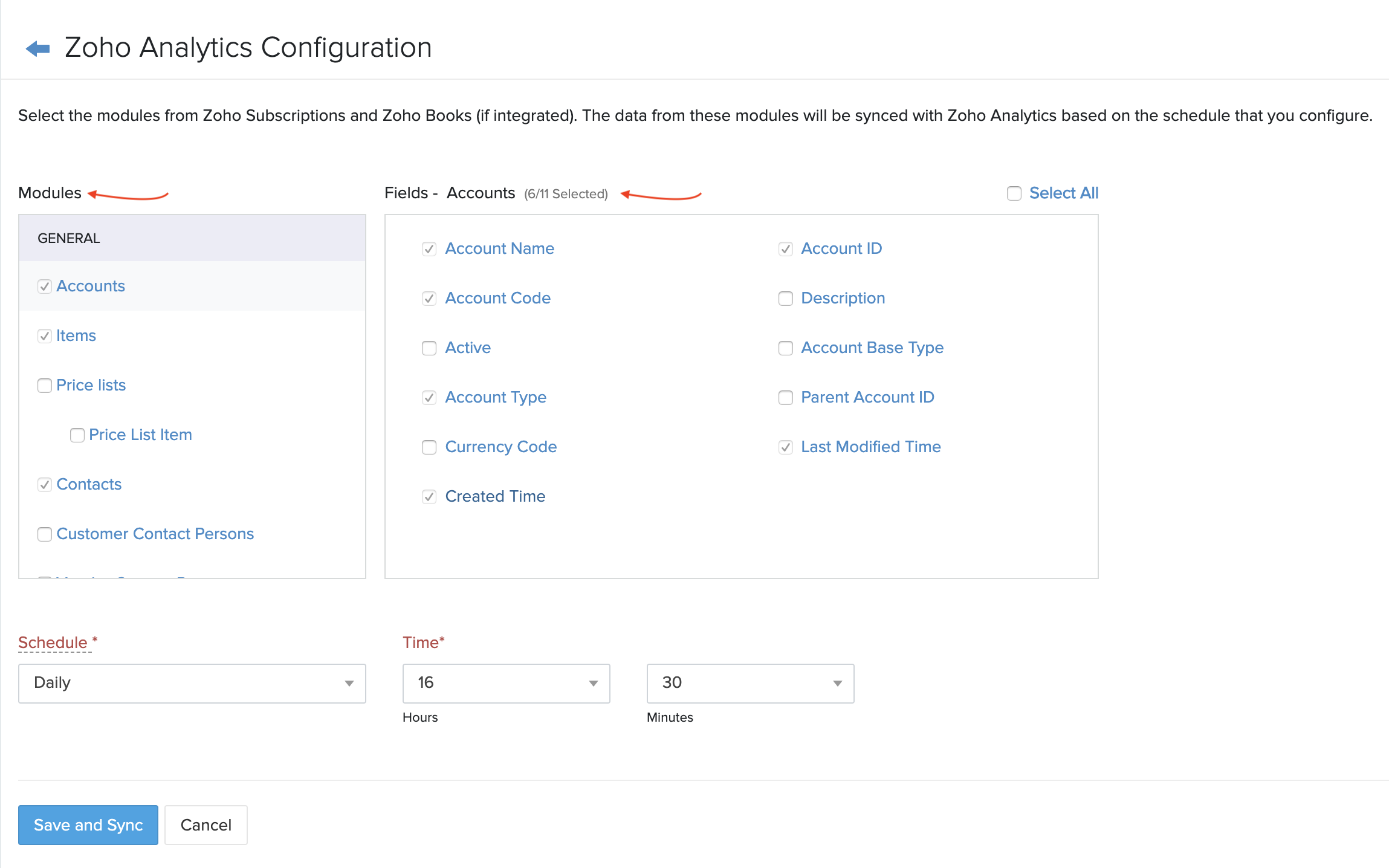Image resolution: width=1389 pixels, height=868 pixels.
Task: Uncheck the Account Name field
Action: pos(429,249)
